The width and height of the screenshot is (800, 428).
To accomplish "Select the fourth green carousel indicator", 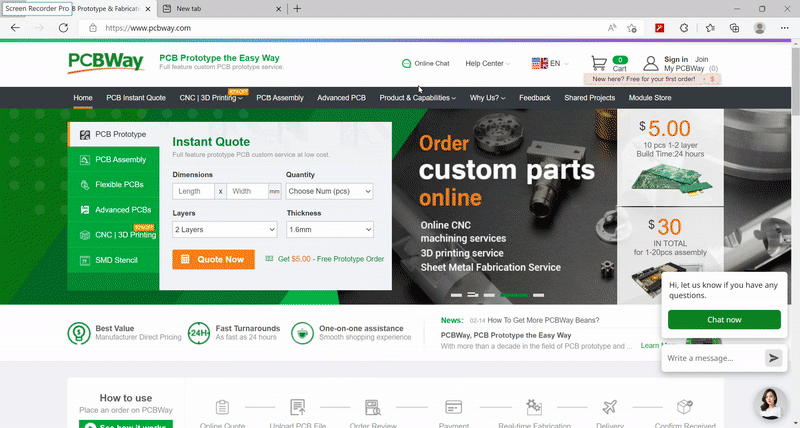I will tap(514, 295).
